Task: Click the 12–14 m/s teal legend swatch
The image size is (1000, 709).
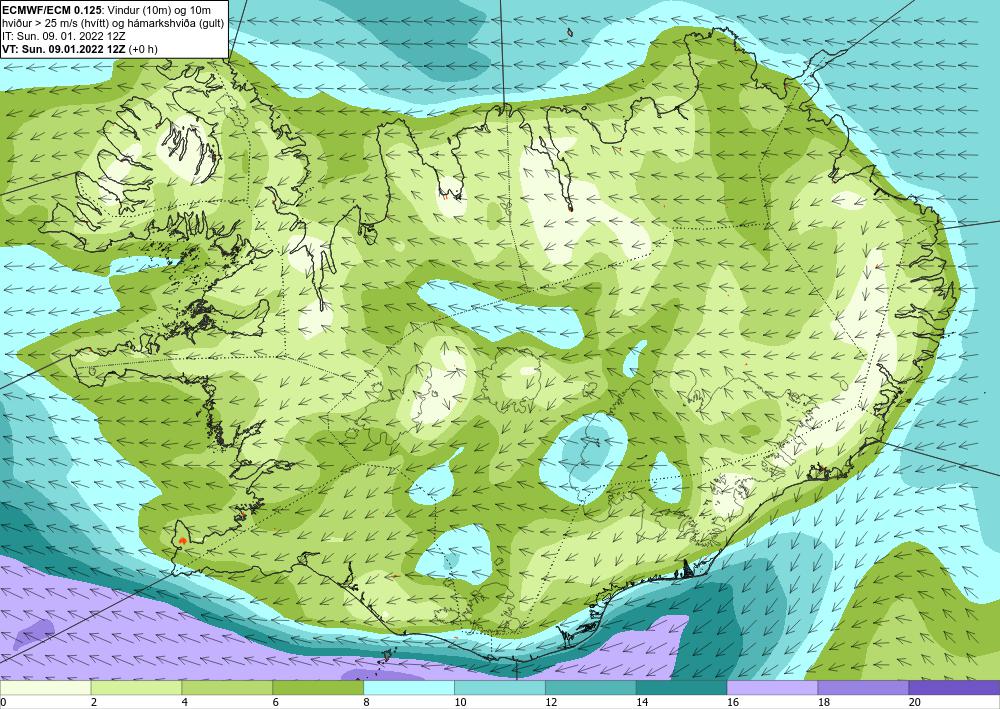Action: click(591, 688)
